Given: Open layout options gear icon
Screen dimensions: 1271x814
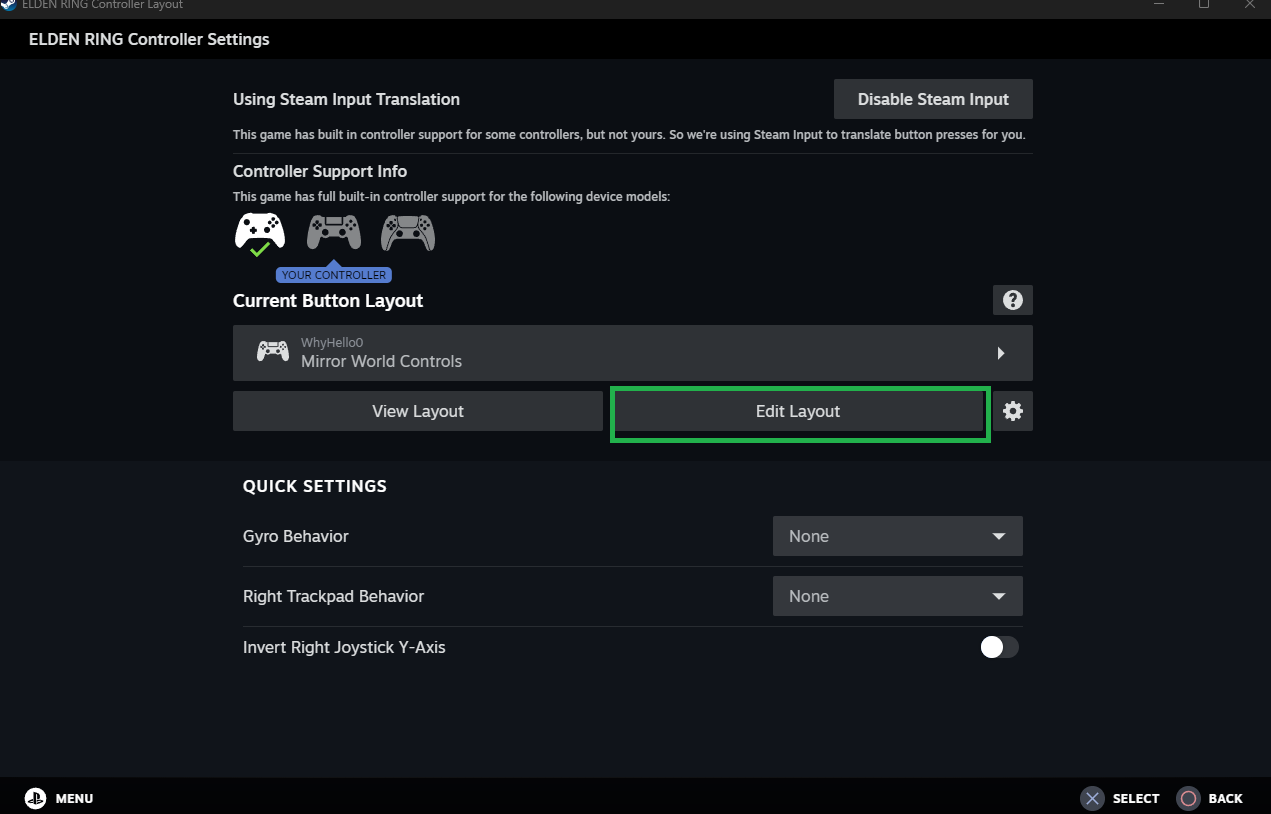Looking at the screenshot, I should pos(1013,411).
